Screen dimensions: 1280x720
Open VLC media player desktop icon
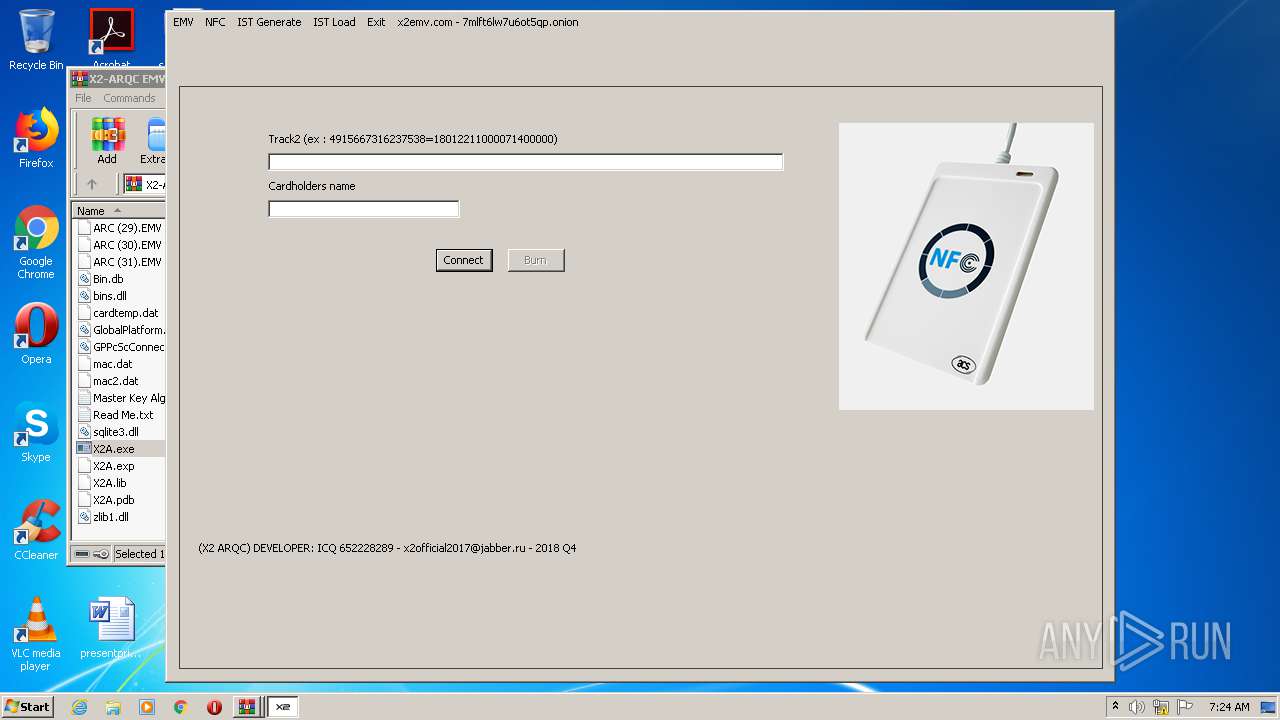[x=36, y=634]
